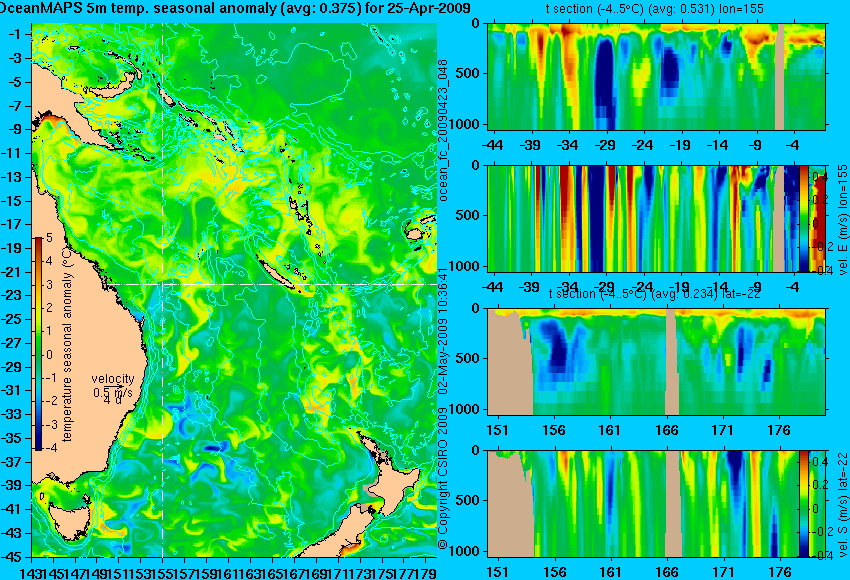This screenshot has height=580, width=850.
Task: Select the vertical 'temperature seasonal anomaly (°C)' label
Action: coord(67,343)
